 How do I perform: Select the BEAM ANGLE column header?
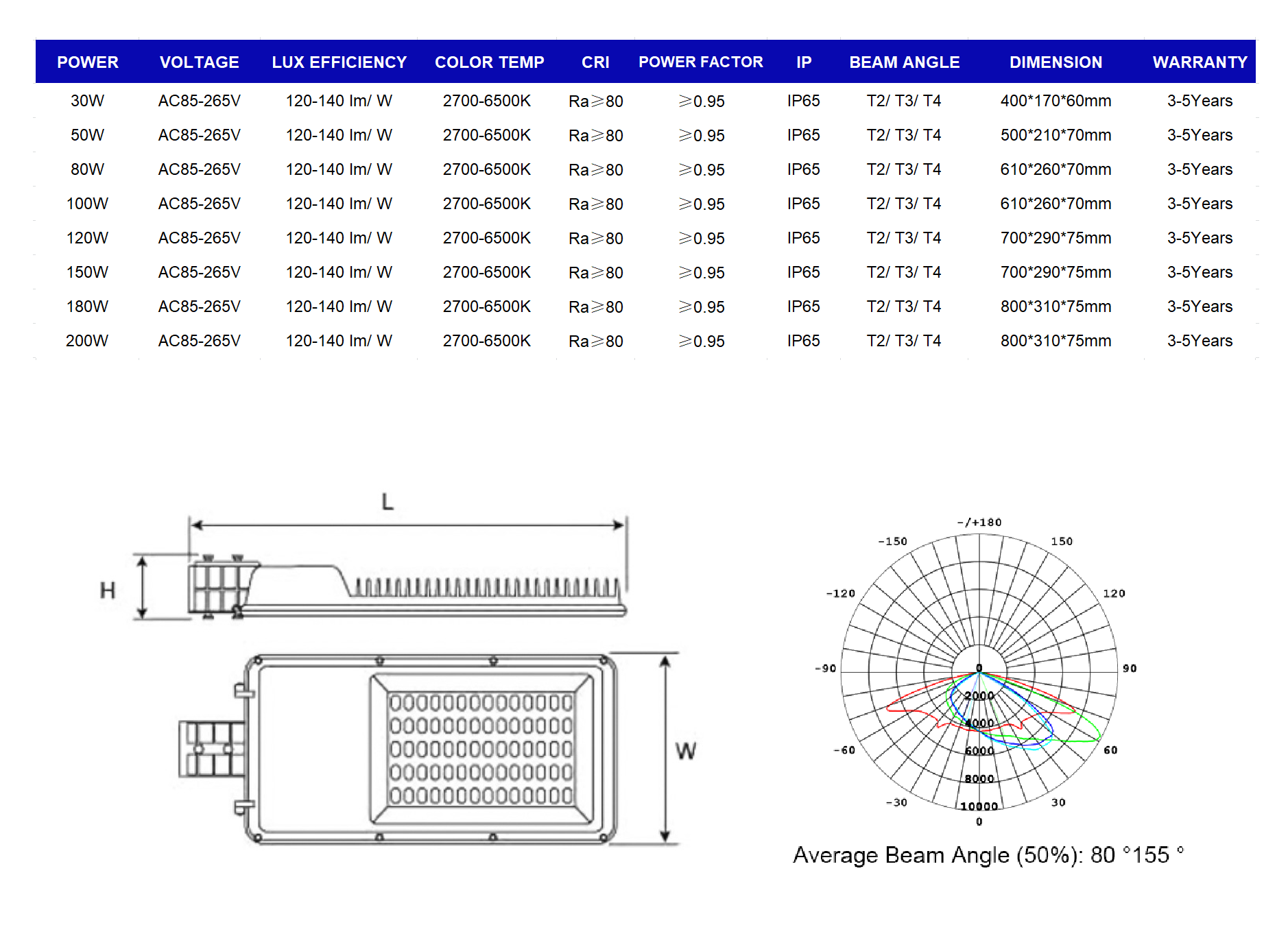coord(904,62)
